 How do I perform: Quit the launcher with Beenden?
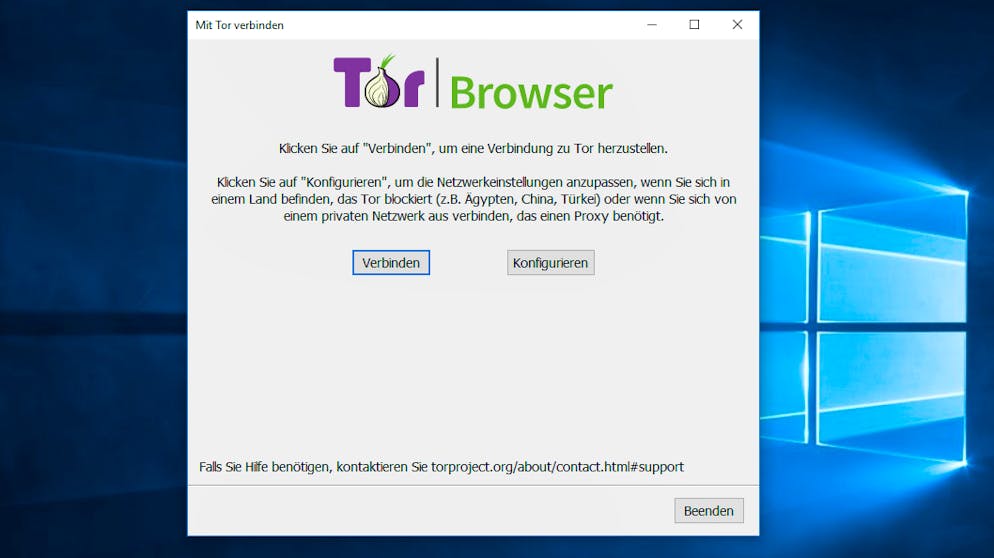pyautogui.click(x=709, y=510)
